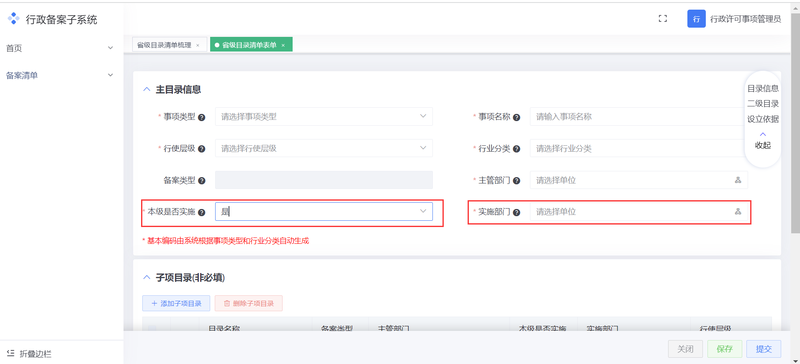The width and height of the screenshot is (800, 364).
Task: Click the 折叠边栏 collapse sidebar icon
Action: point(11,353)
